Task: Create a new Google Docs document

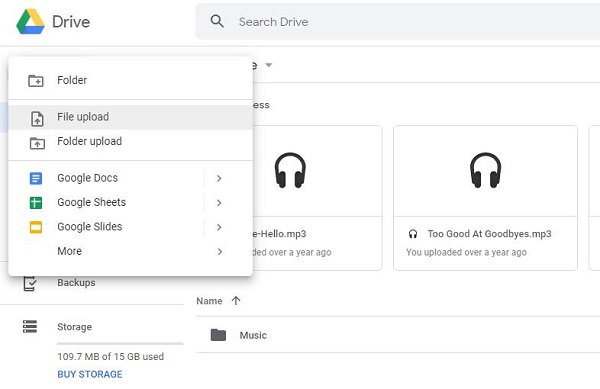Action: pyautogui.click(x=106, y=178)
